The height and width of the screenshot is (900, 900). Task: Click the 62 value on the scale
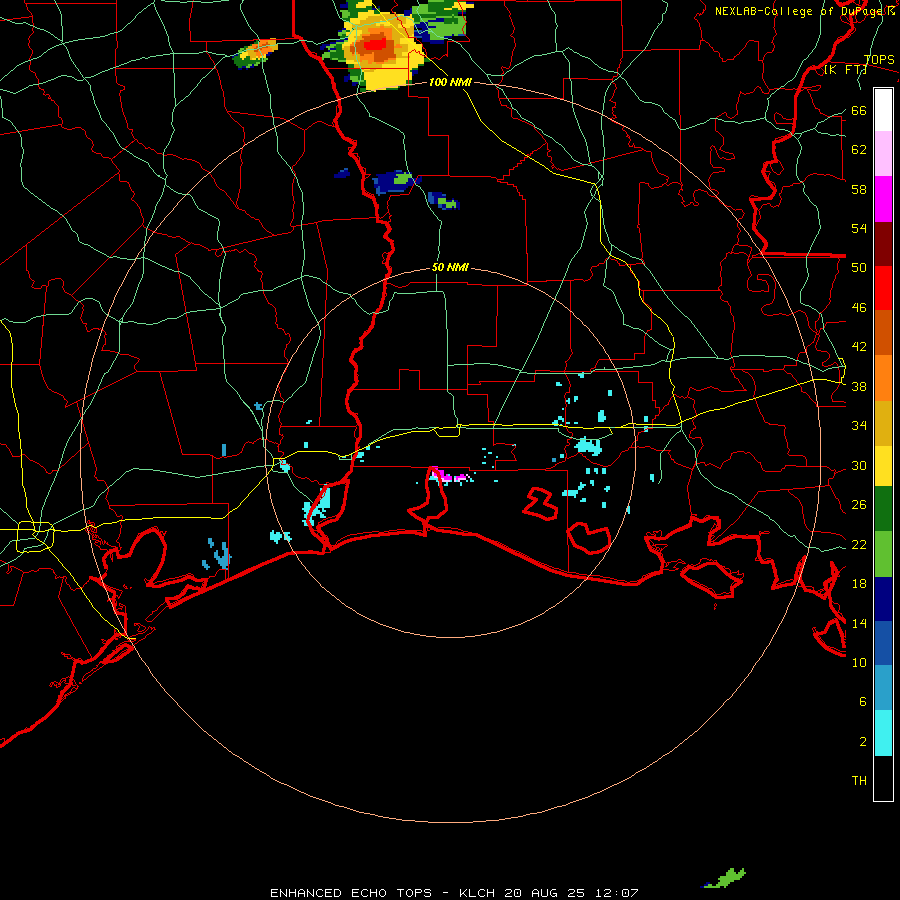(859, 150)
